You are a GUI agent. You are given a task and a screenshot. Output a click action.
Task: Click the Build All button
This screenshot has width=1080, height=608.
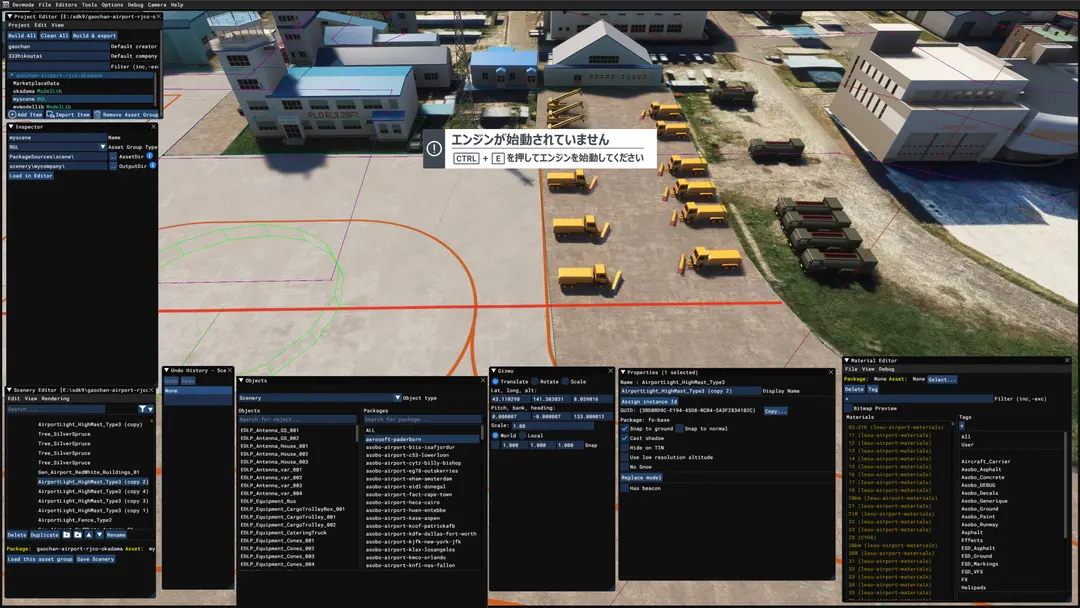point(22,36)
